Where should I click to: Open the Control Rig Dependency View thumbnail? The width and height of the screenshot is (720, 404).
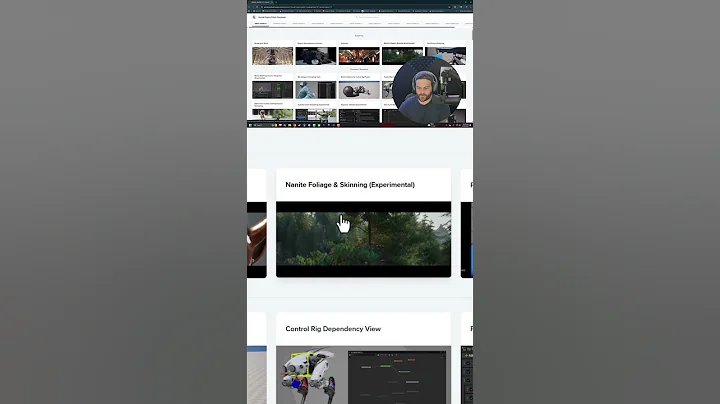click(363, 375)
